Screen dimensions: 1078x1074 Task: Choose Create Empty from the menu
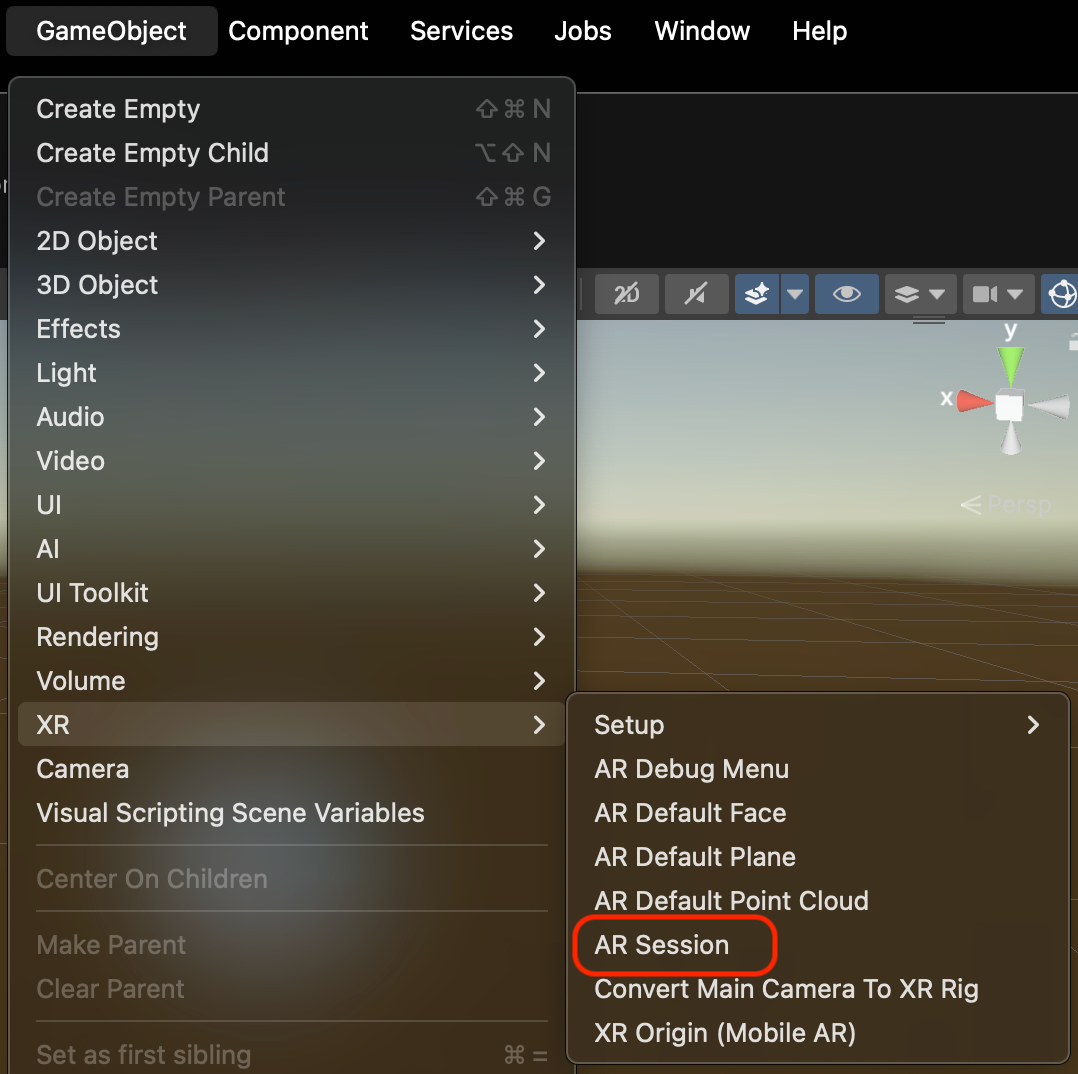point(292,109)
